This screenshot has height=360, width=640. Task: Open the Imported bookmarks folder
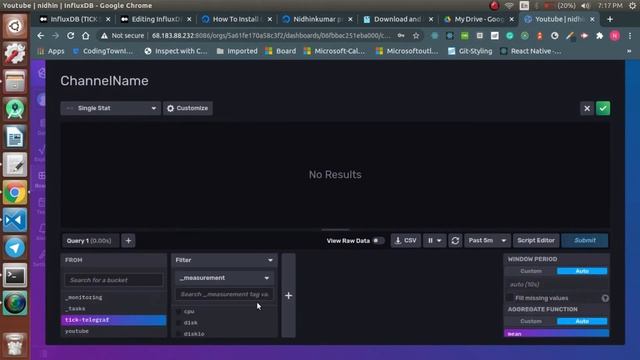point(237,51)
